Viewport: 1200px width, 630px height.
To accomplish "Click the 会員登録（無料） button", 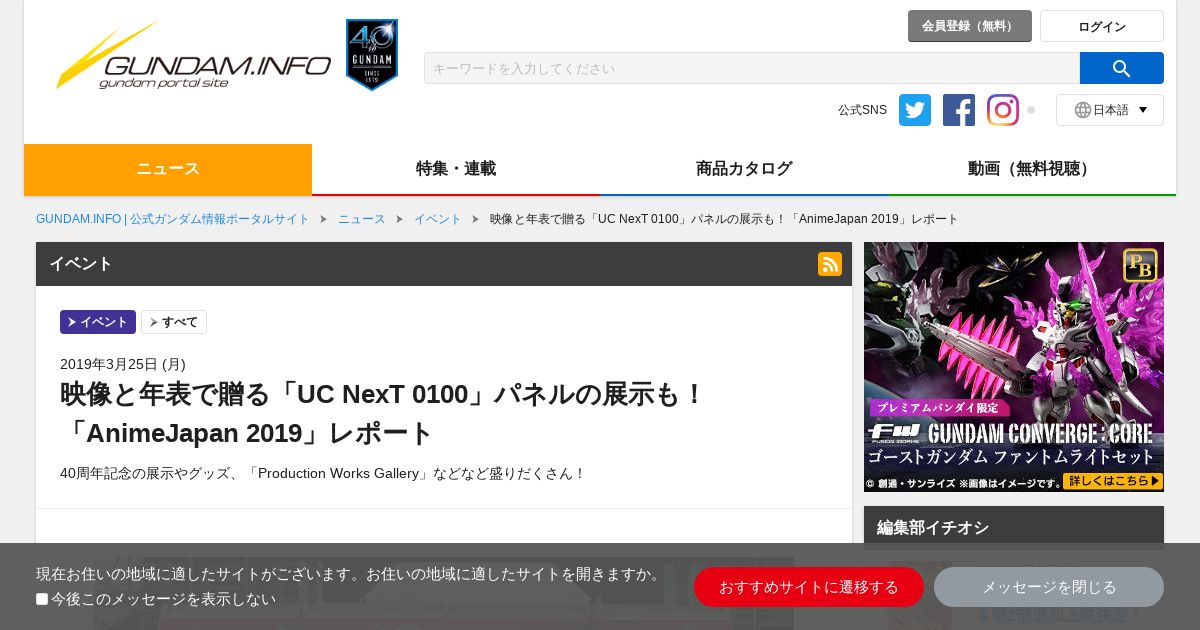I will click(970, 26).
